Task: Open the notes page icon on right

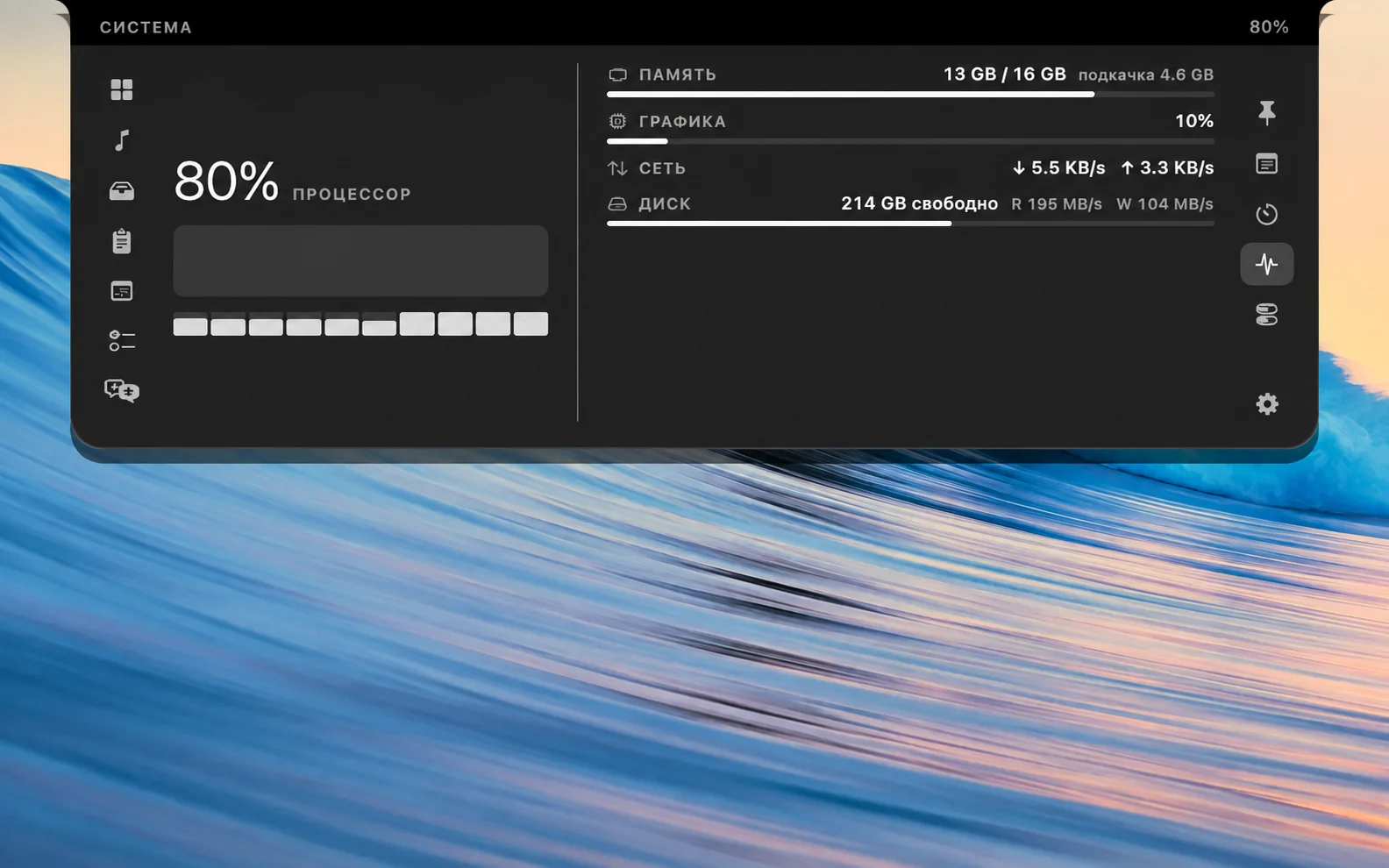Action: 1266,164
